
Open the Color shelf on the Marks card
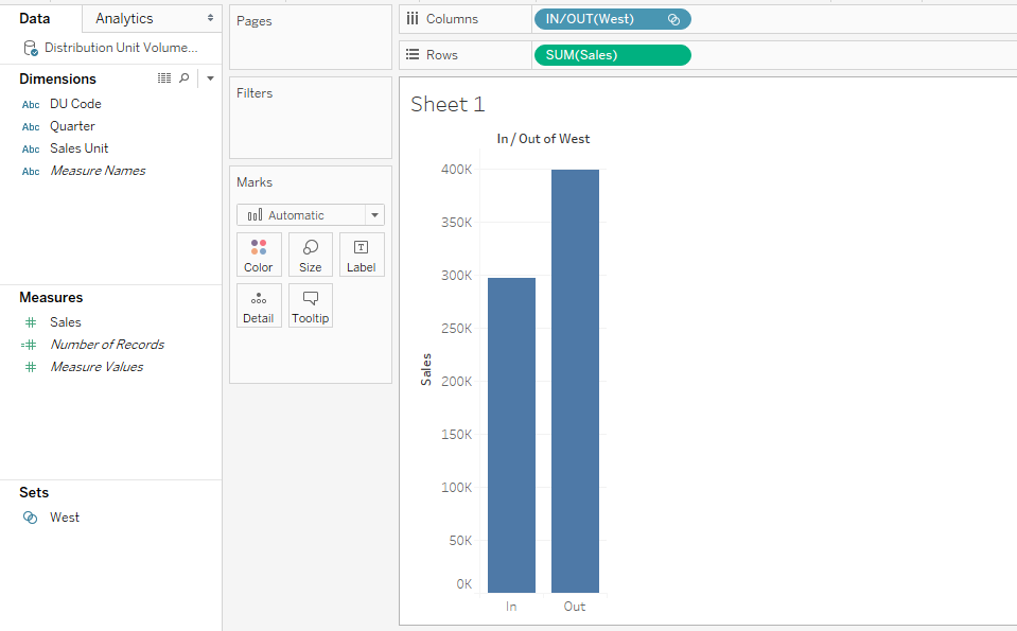coord(258,254)
